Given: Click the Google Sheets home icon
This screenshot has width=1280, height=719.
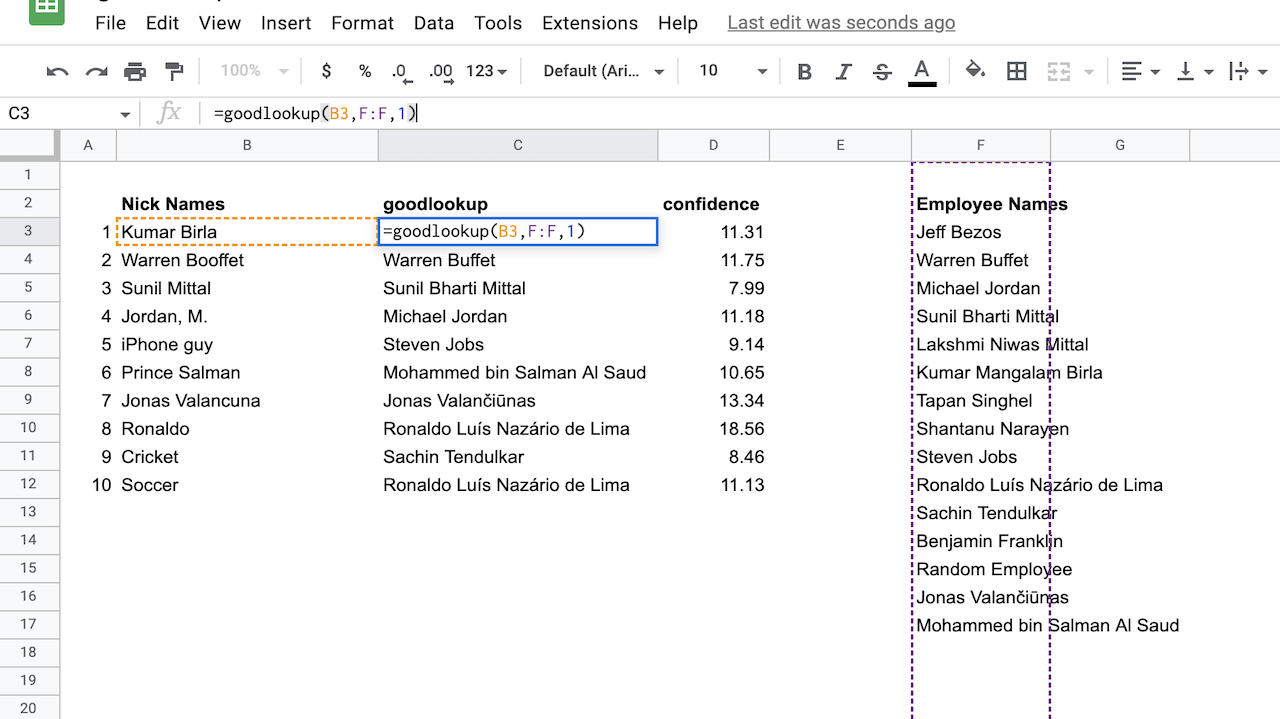Looking at the screenshot, I should [x=47, y=12].
